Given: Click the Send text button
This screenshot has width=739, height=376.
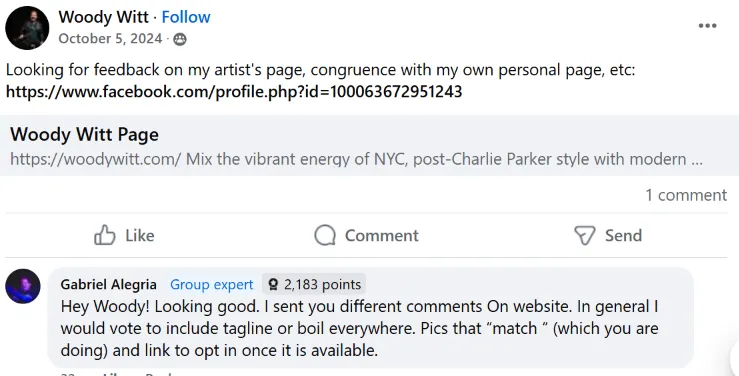Looking at the screenshot, I should (x=623, y=235).
